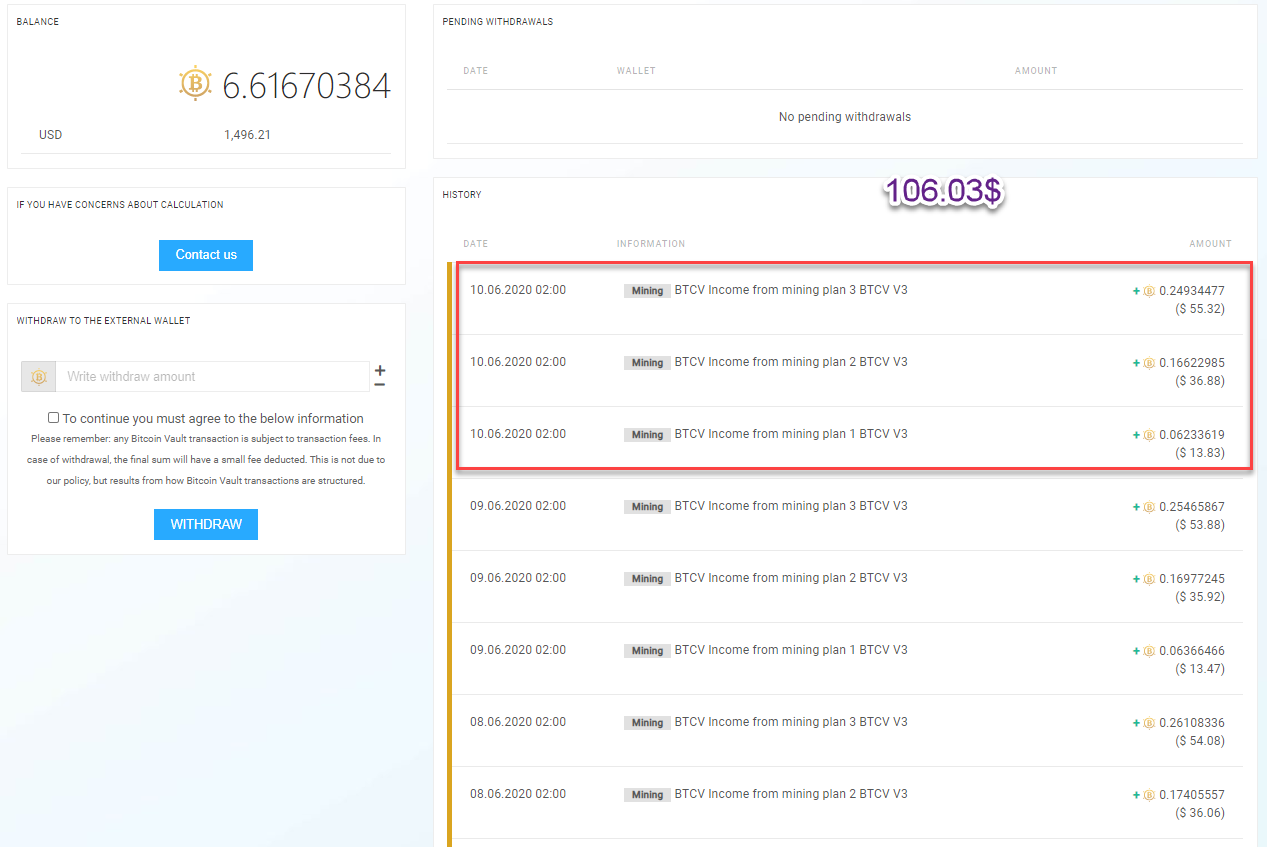The width and height of the screenshot is (1267, 847).
Task: Select dollar value ($ 35.92)
Action: coord(1200,597)
